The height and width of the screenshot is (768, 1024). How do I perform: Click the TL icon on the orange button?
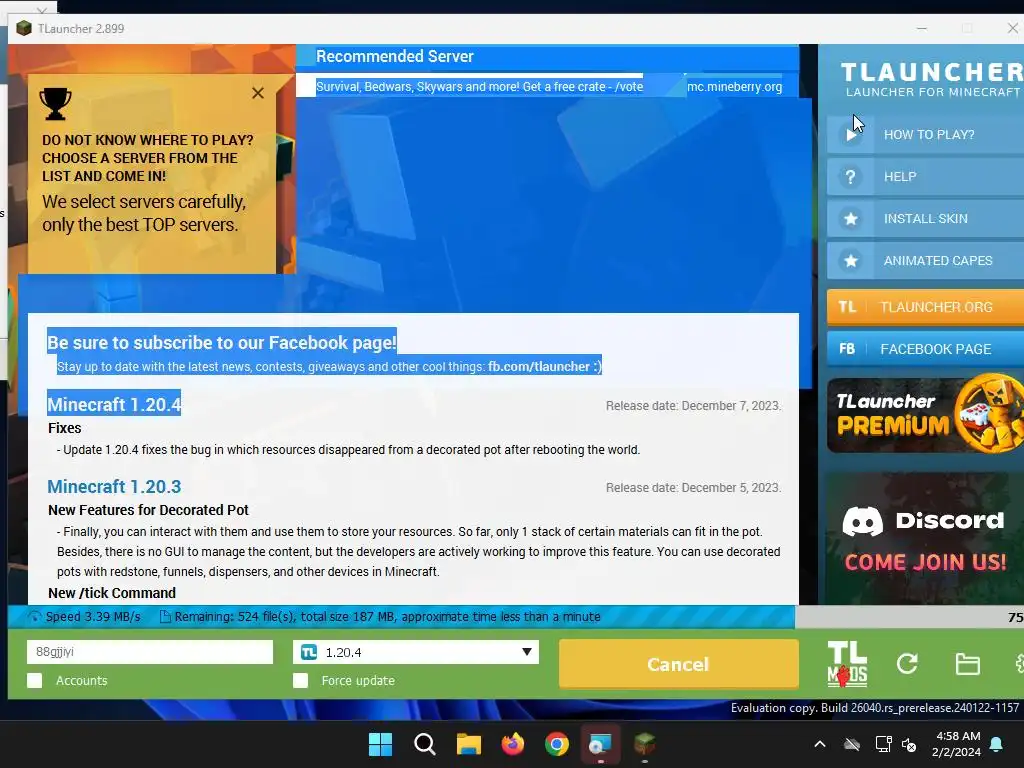[x=848, y=307]
